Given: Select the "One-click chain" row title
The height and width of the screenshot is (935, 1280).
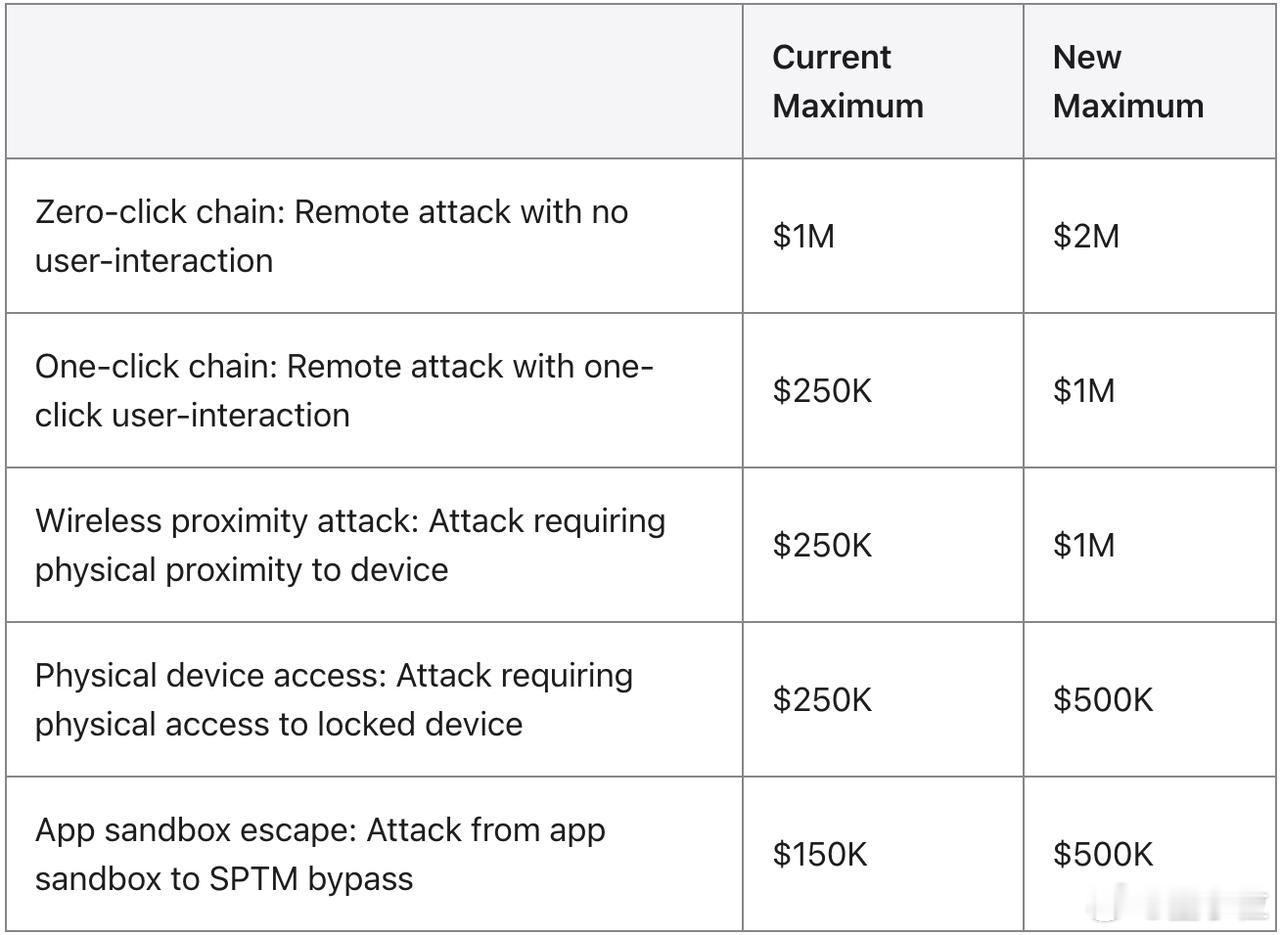Looking at the screenshot, I should [151, 367].
